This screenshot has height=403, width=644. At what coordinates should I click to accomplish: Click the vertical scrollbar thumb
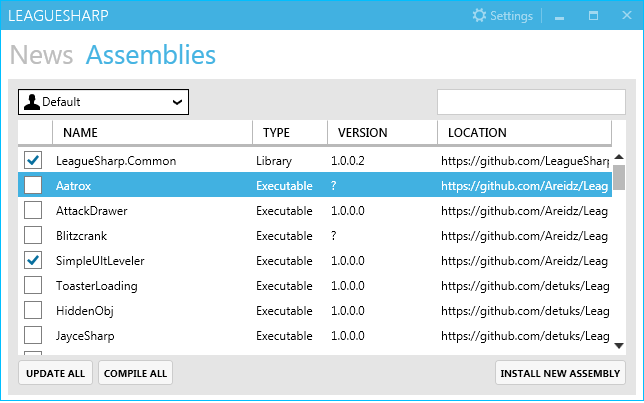point(619,177)
